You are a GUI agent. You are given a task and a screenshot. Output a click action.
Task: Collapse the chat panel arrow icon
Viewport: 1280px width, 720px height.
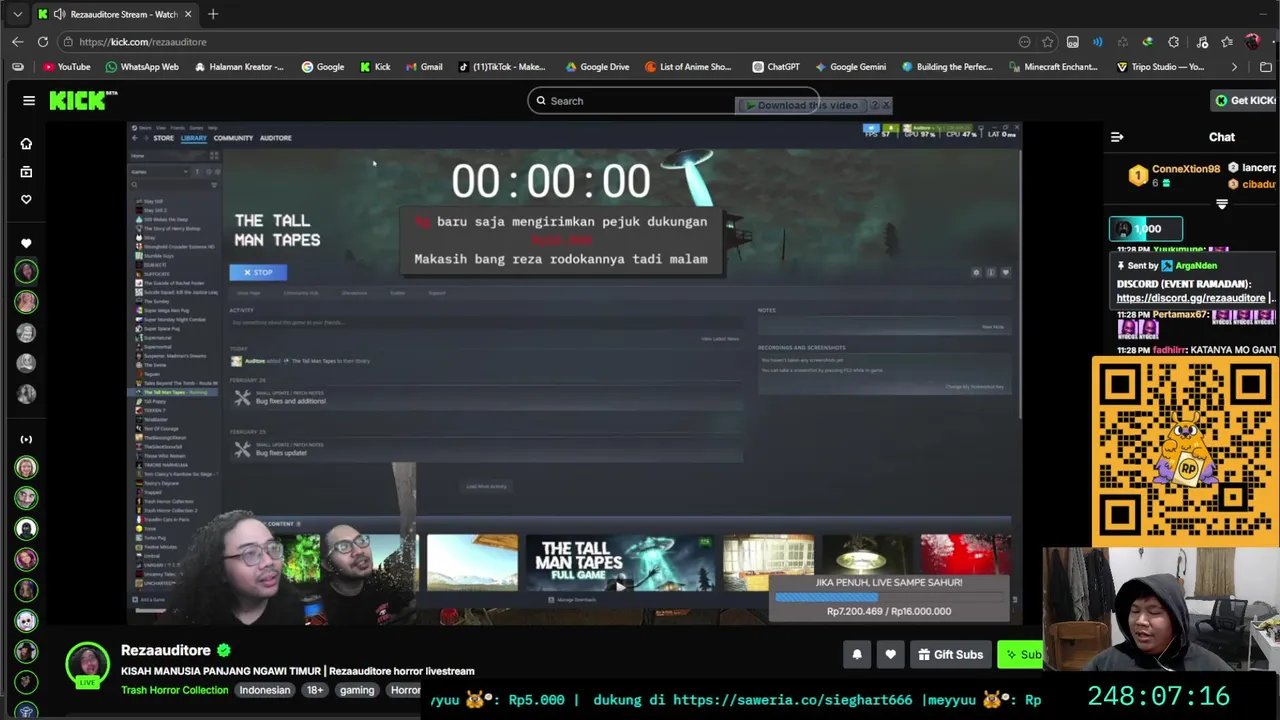click(1117, 137)
